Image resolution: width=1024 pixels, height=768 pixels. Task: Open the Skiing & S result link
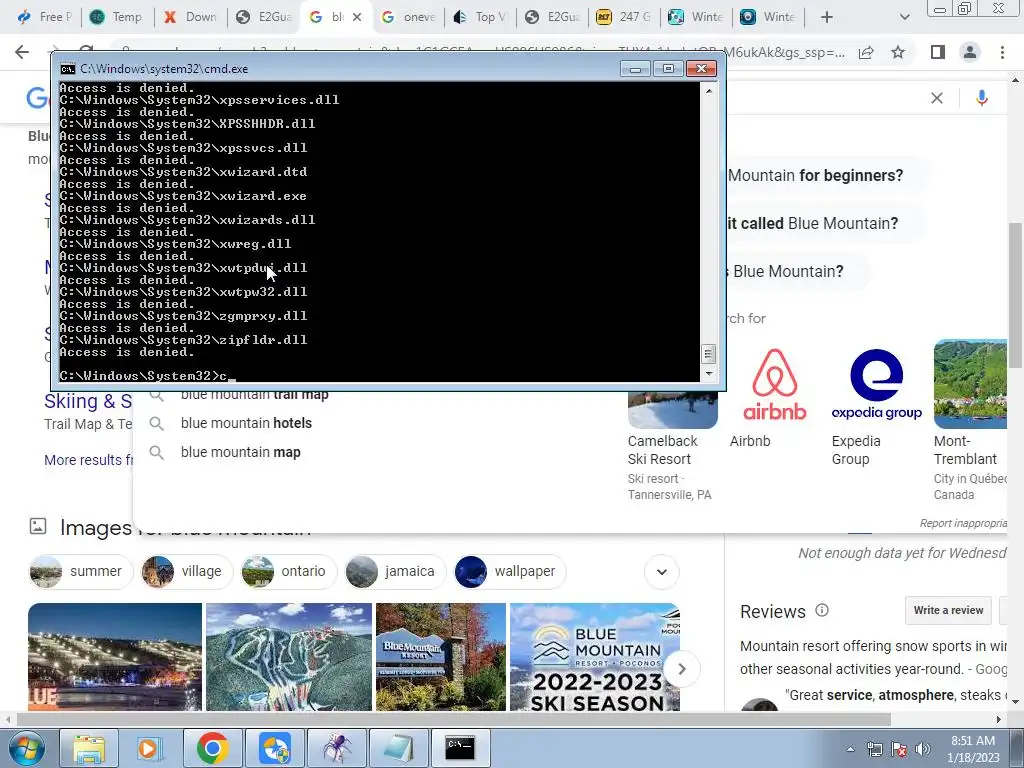click(88, 401)
